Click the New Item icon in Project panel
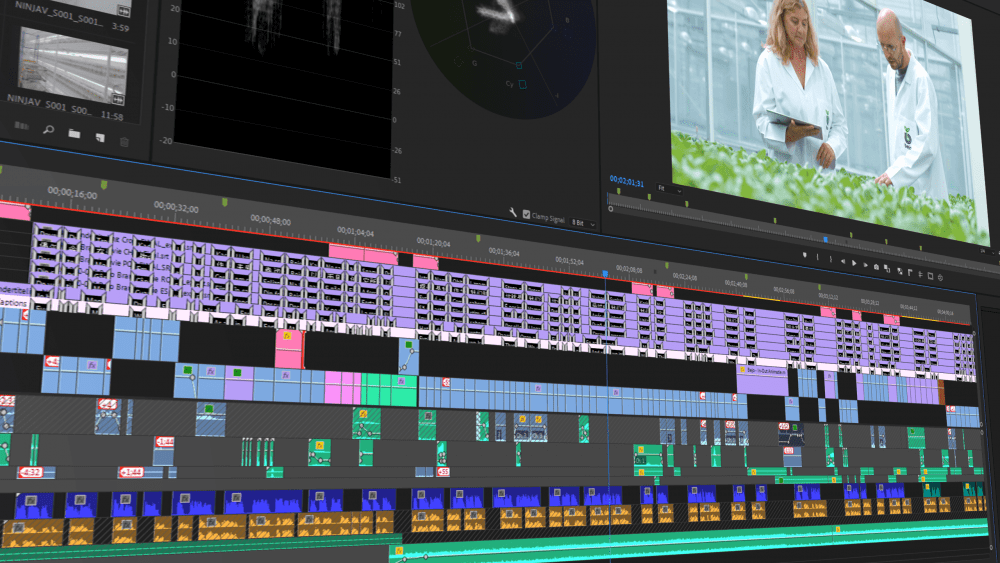 pos(101,138)
